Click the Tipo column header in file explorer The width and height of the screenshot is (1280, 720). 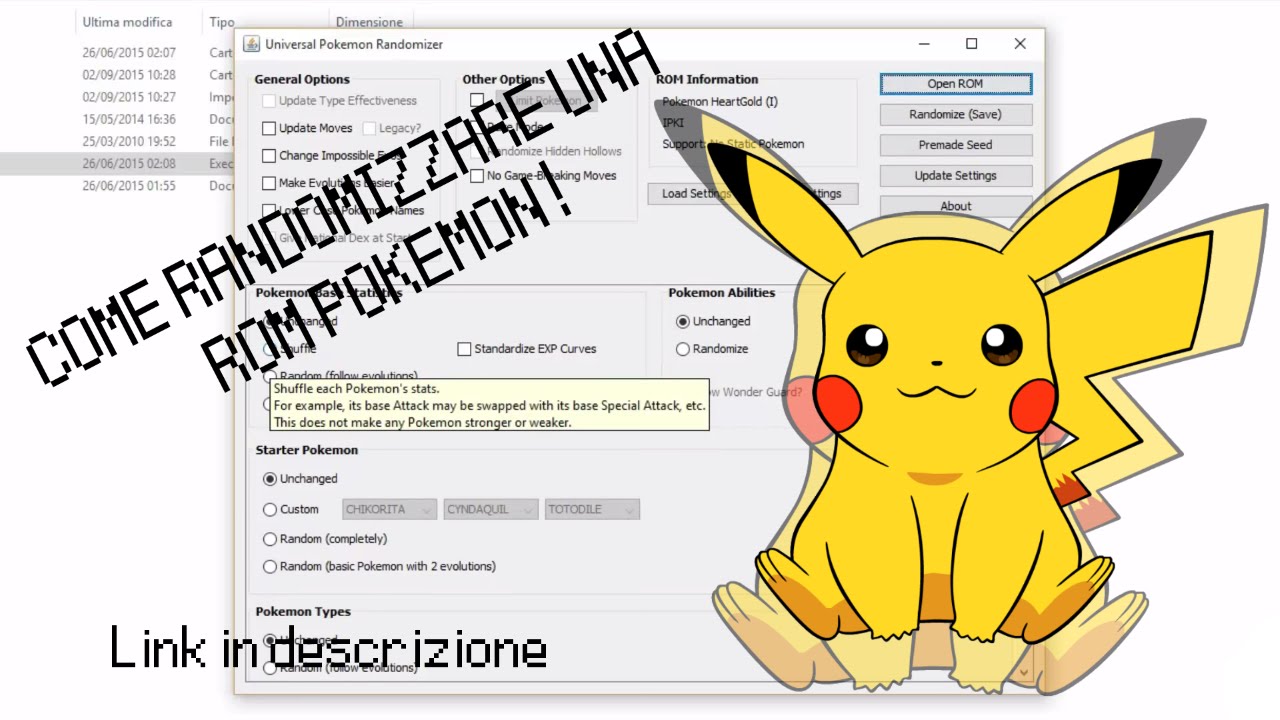(222, 22)
